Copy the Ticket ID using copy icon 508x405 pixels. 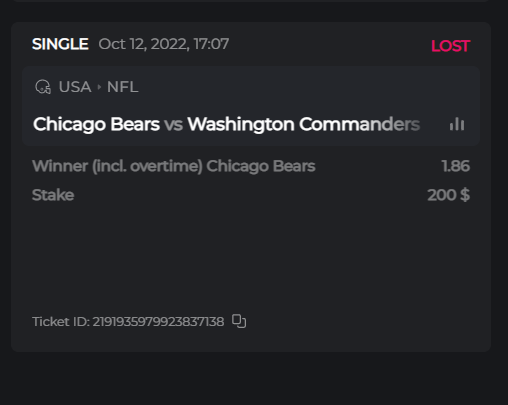(x=239, y=321)
